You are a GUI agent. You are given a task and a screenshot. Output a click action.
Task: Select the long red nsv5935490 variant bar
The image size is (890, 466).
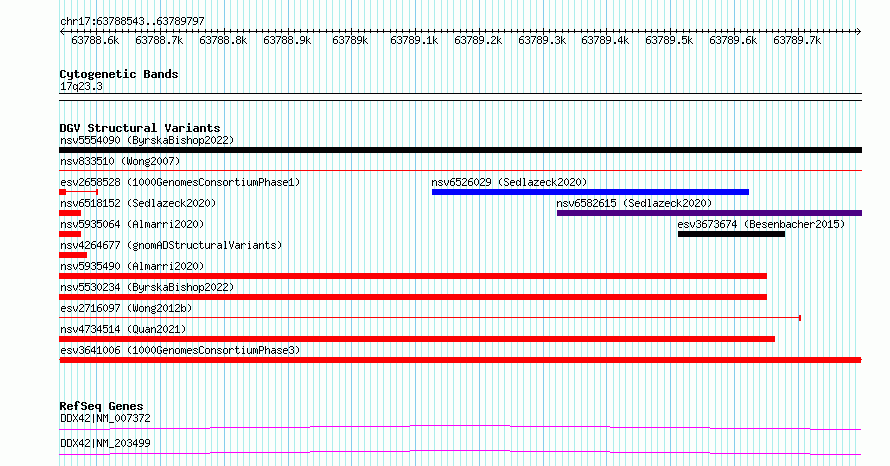(x=413, y=276)
